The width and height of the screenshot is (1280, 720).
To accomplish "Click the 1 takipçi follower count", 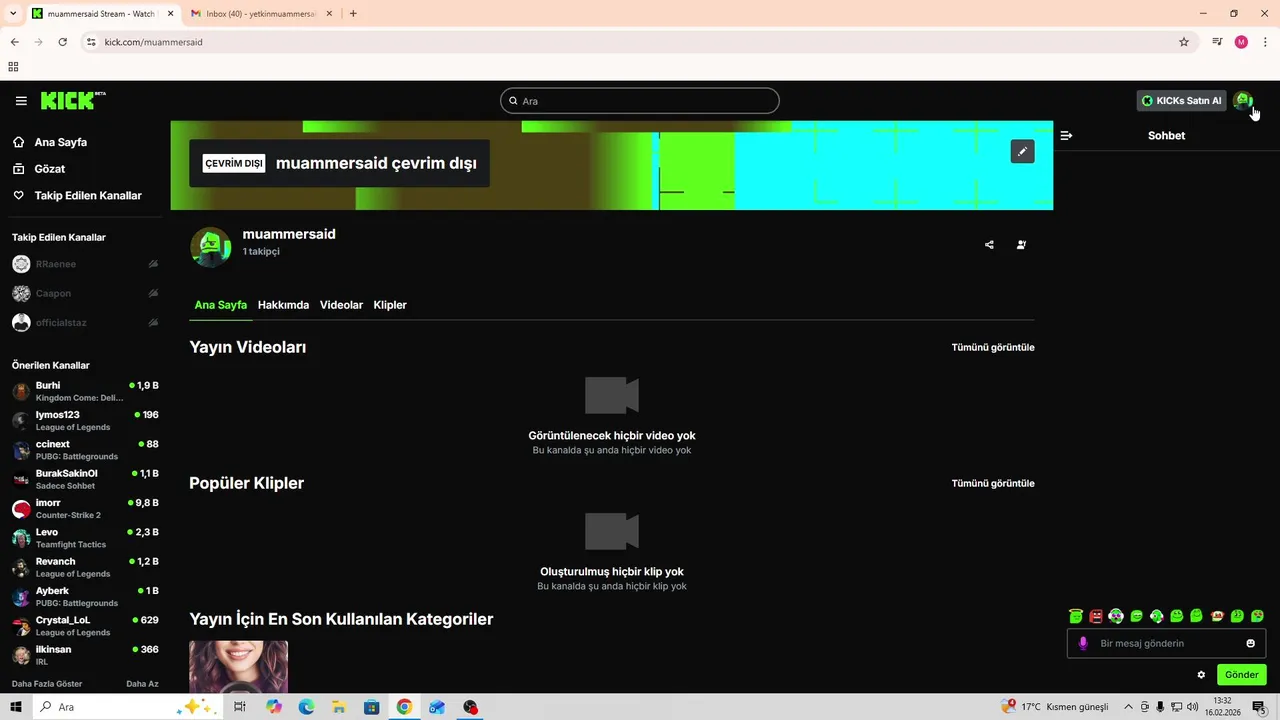I will (x=261, y=252).
